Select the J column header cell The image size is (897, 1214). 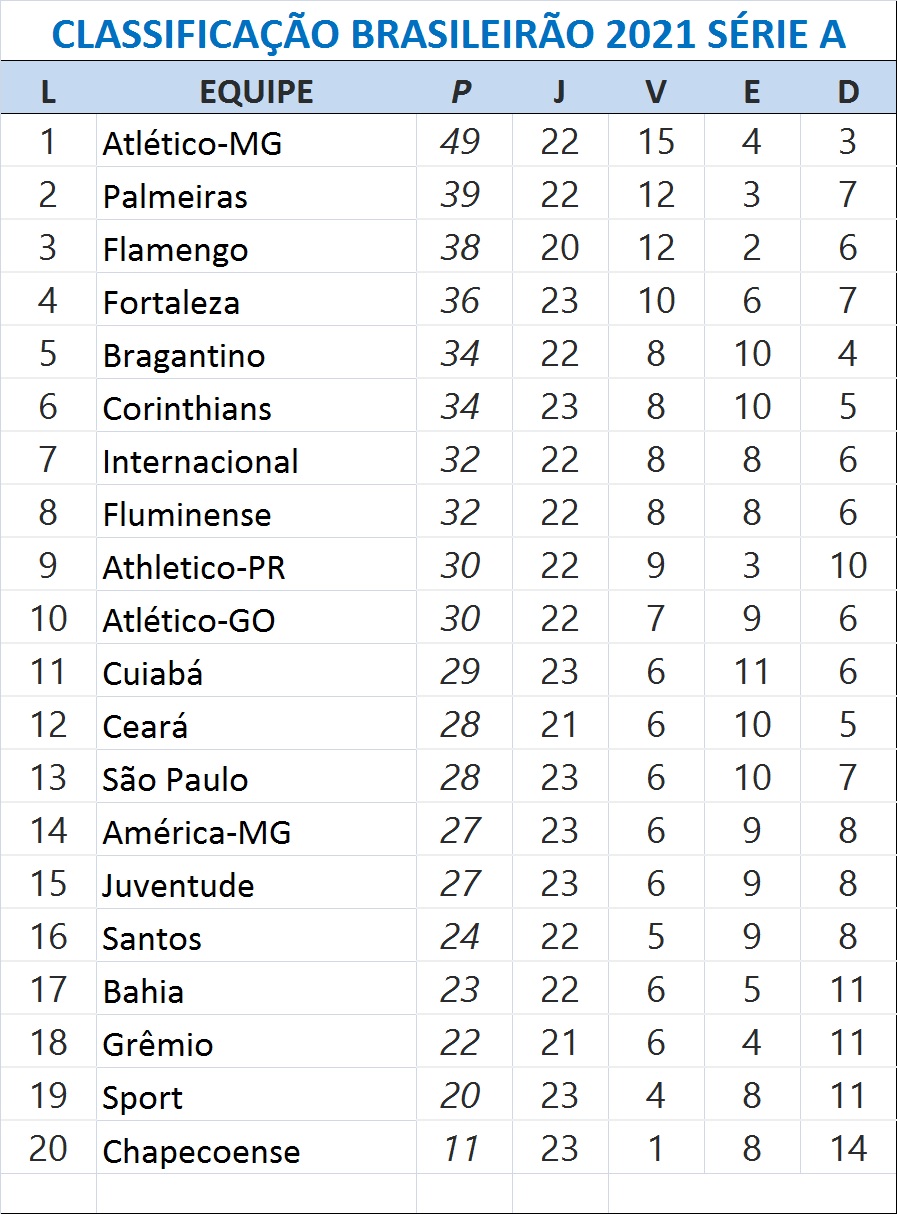point(559,92)
